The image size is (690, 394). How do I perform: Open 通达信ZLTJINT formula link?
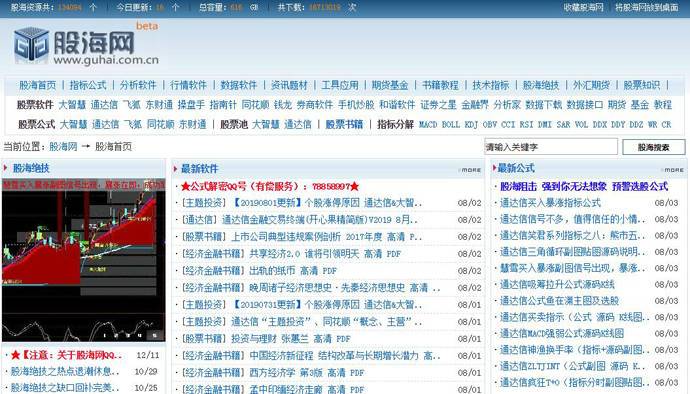click(572, 366)
